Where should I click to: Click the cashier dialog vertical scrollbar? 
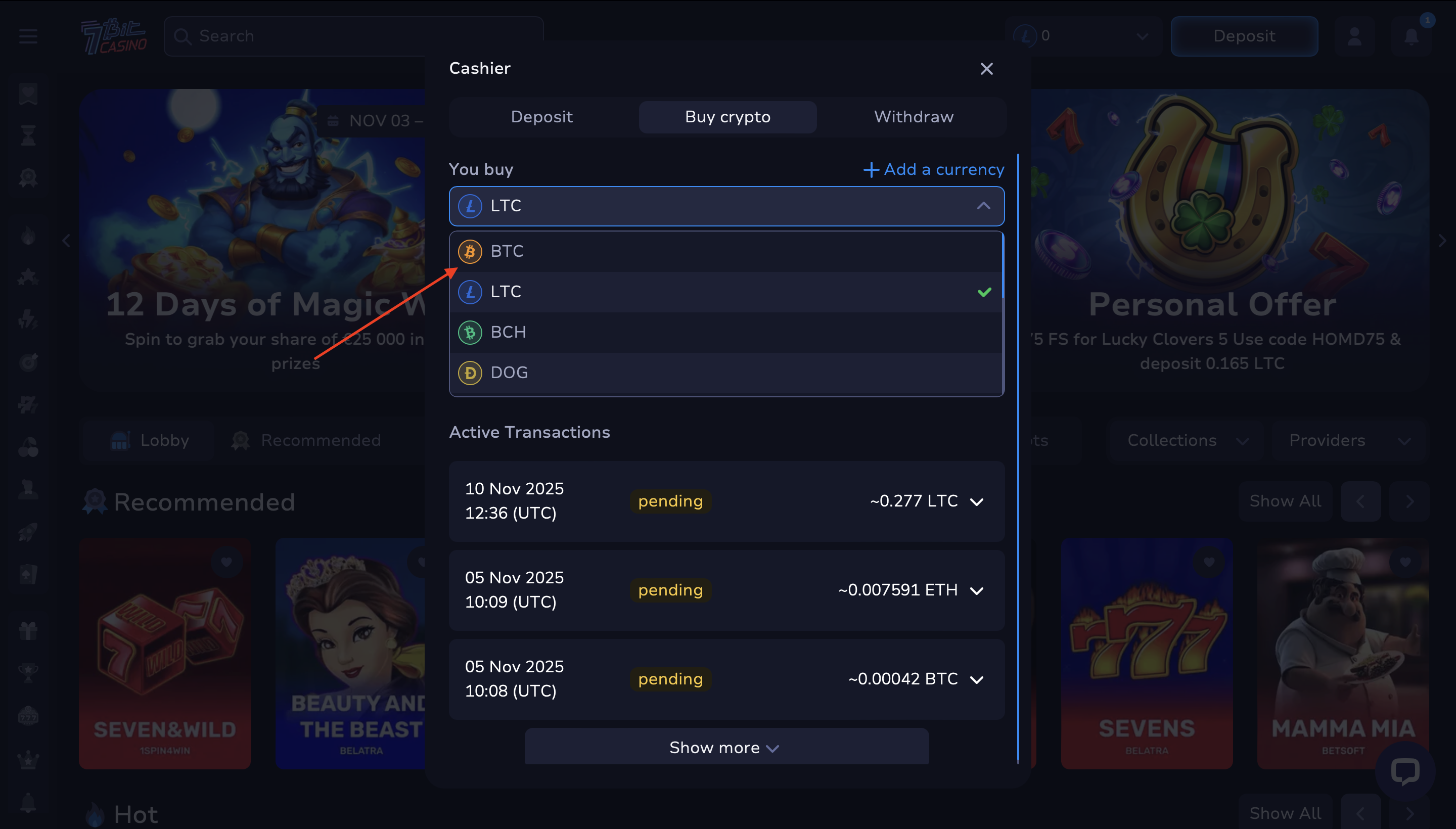[1018, 455]
